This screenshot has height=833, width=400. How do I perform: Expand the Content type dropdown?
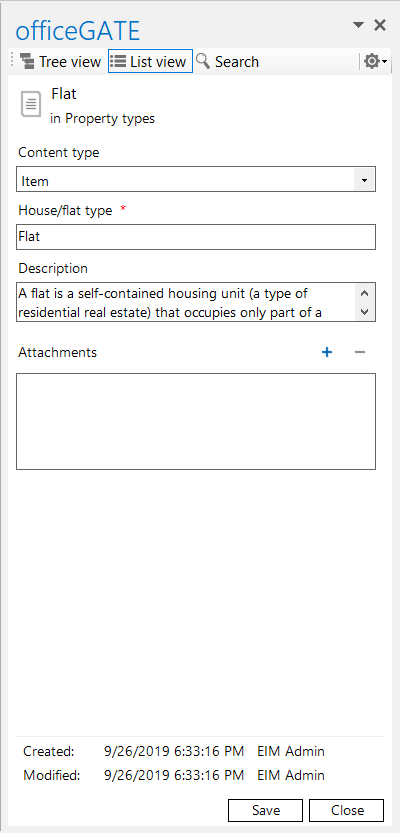tap(364, 181)
